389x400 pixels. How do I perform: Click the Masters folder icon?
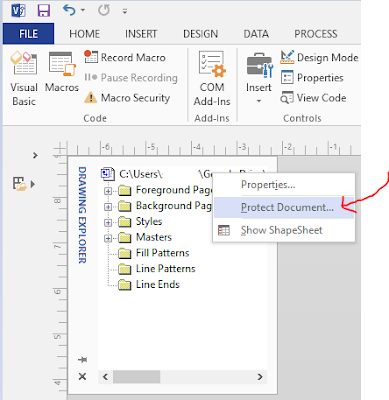click(x=125, y=238)
